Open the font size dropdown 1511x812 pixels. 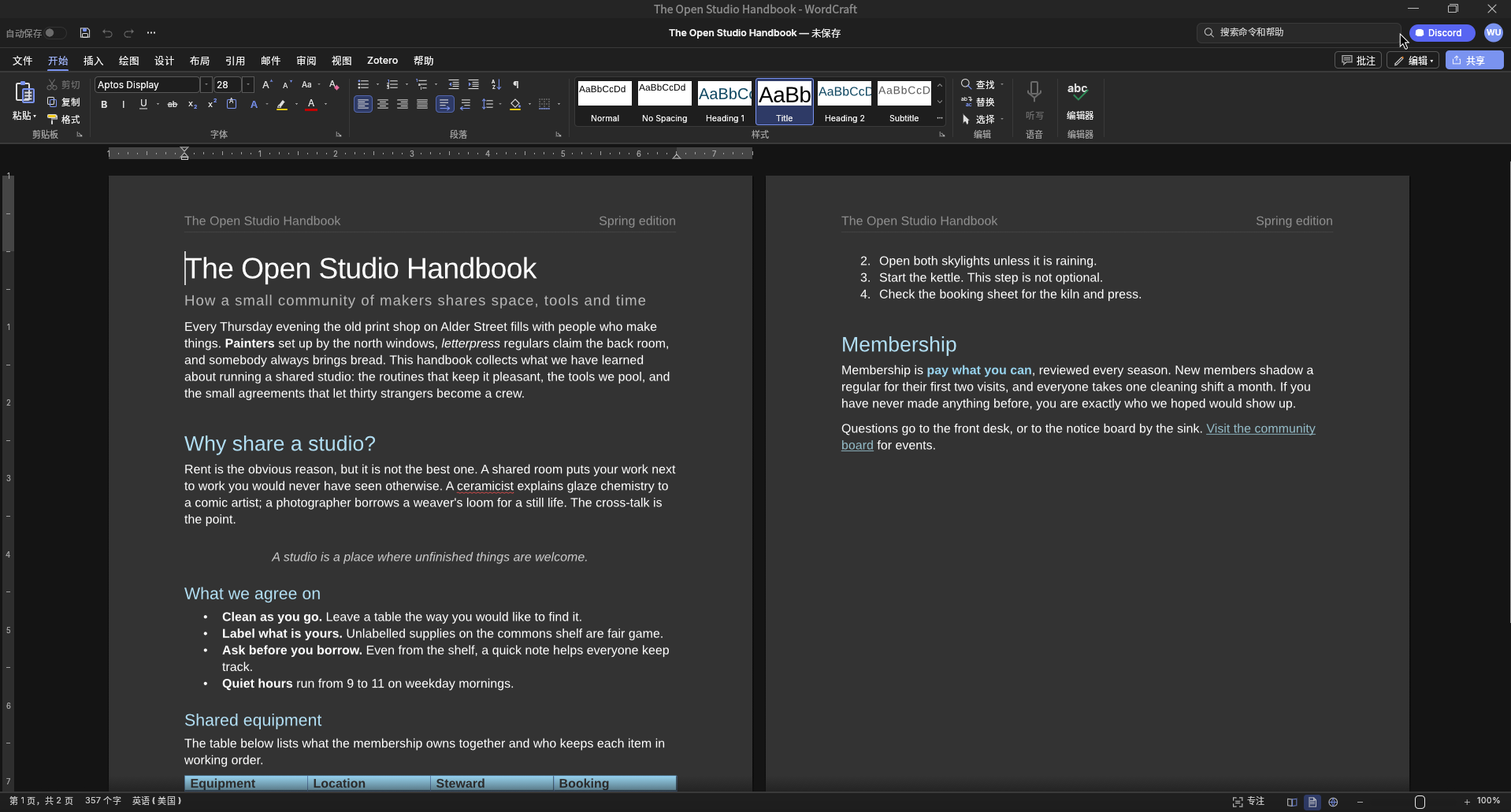248,84
